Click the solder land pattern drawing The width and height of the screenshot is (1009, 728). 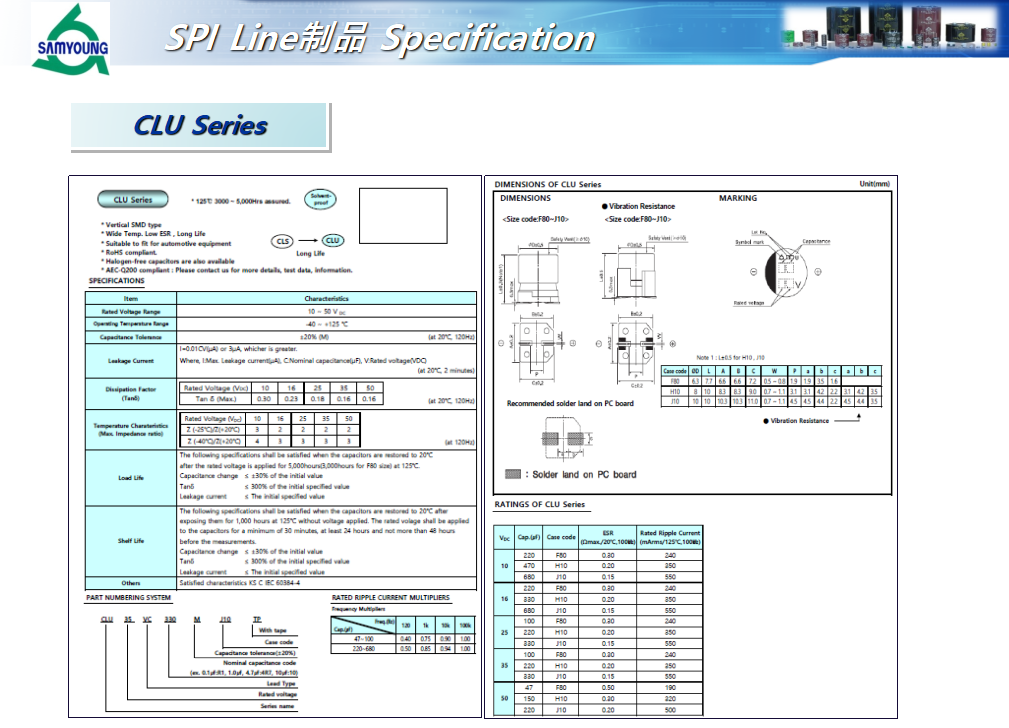[566, 439]
